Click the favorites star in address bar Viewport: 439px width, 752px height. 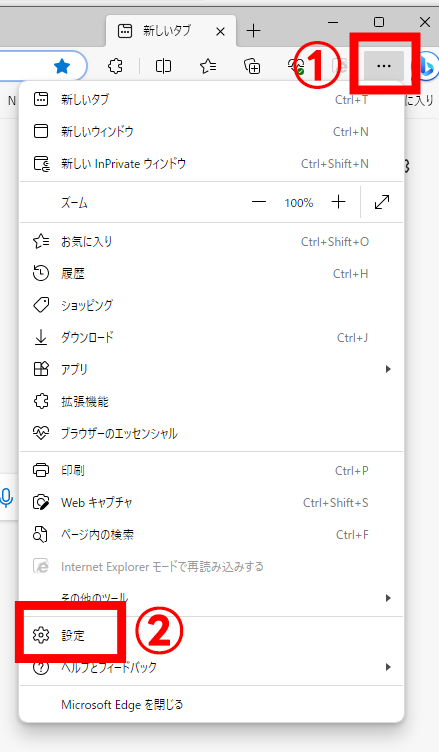point(62,66)
